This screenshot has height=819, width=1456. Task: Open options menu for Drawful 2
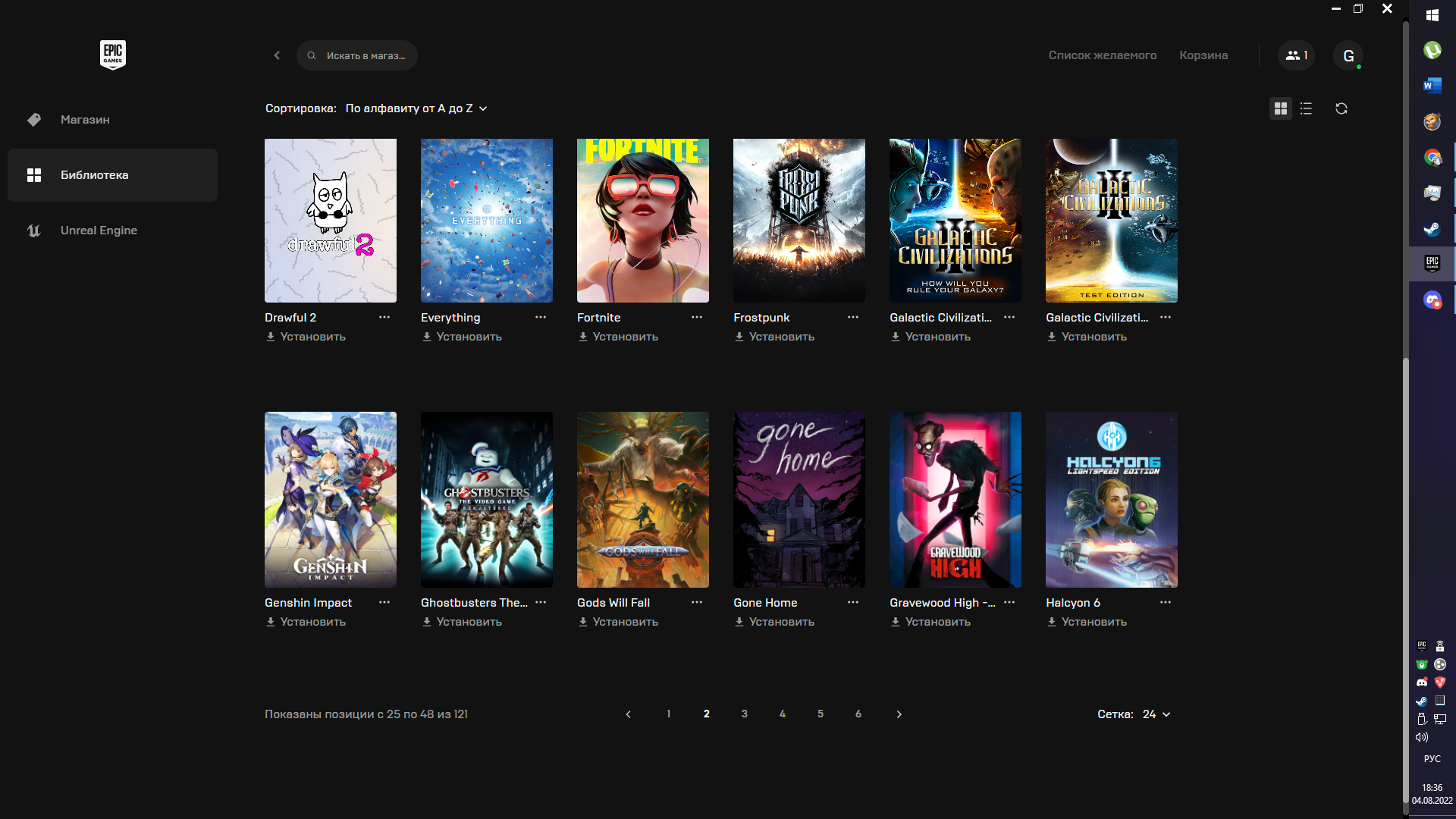384,317
